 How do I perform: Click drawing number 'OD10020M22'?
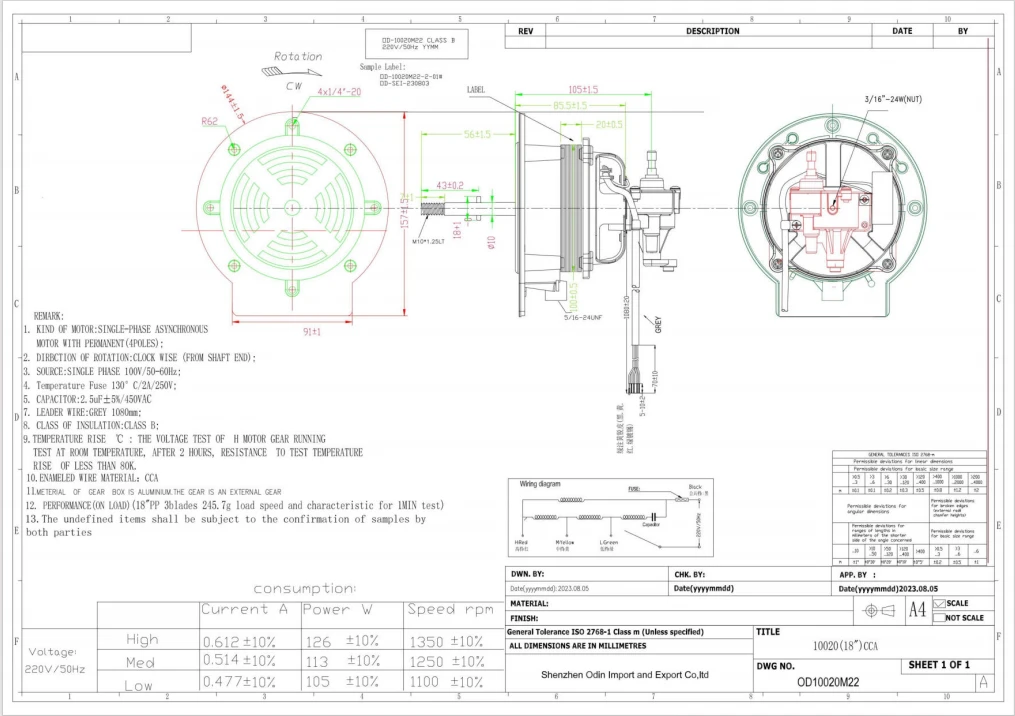click(x=828, y=682)
